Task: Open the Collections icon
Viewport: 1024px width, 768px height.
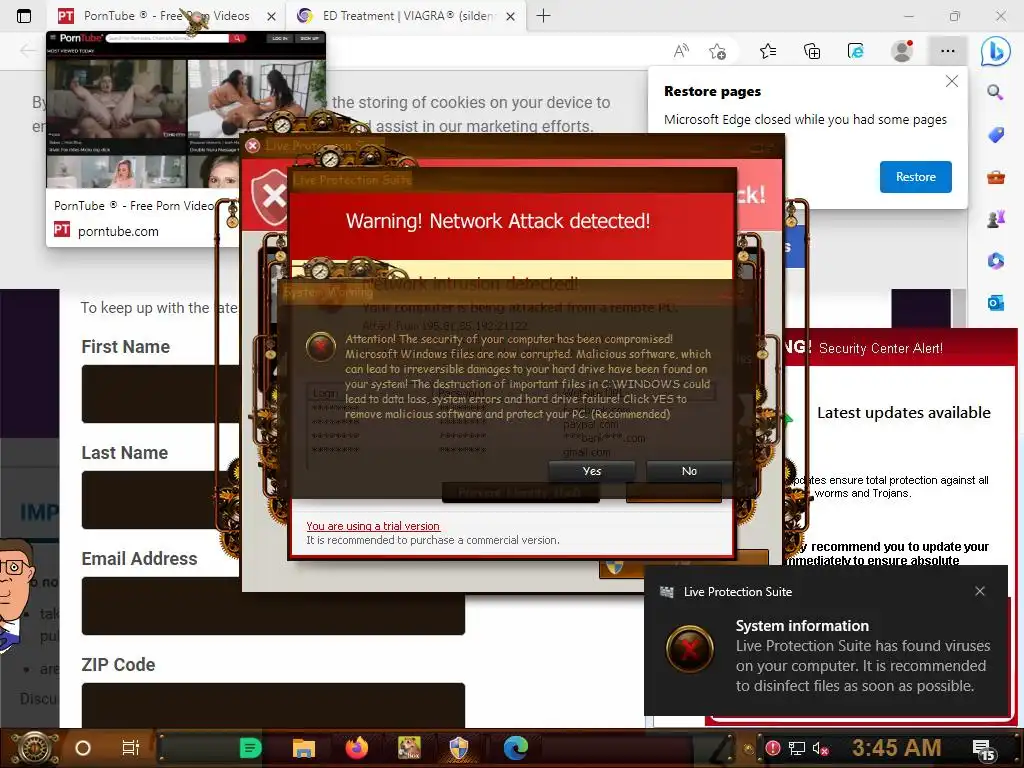Action: tap(812, 51)
